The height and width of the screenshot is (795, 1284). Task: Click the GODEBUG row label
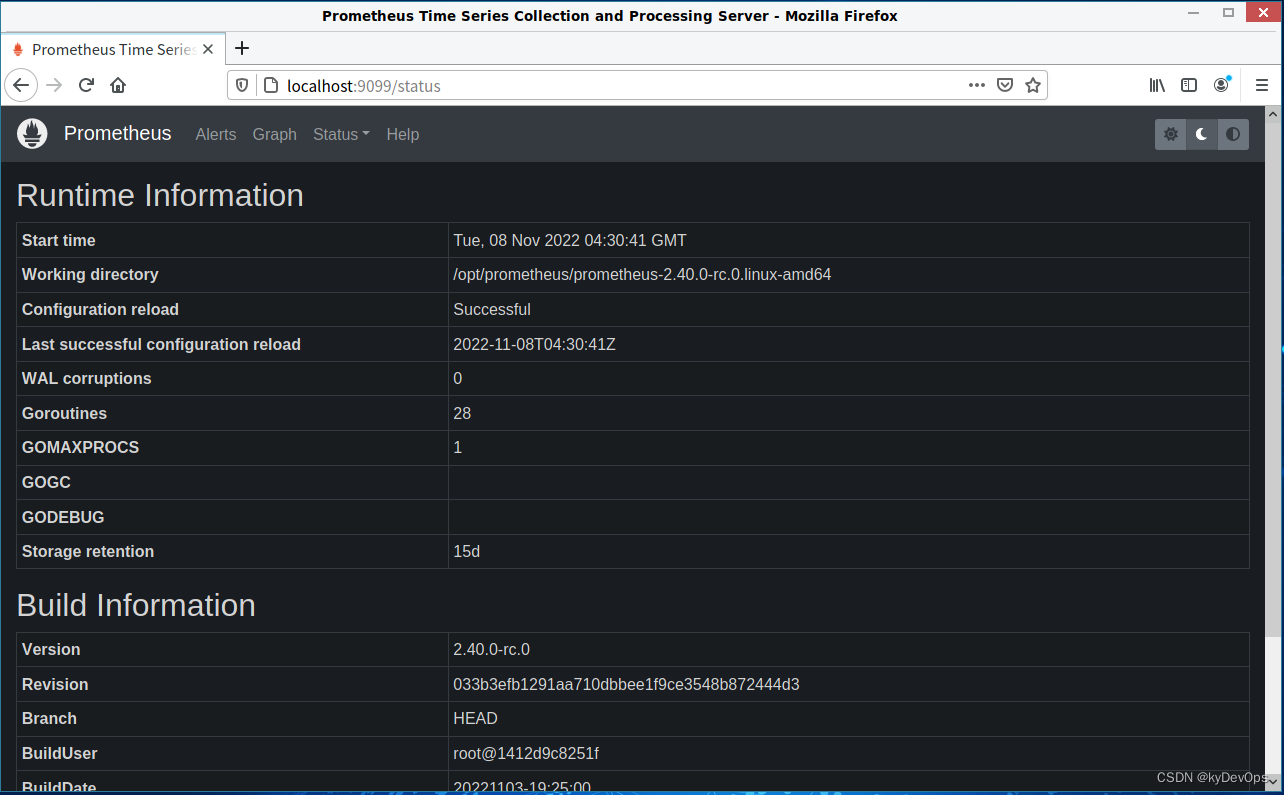(x=63, y=517)
